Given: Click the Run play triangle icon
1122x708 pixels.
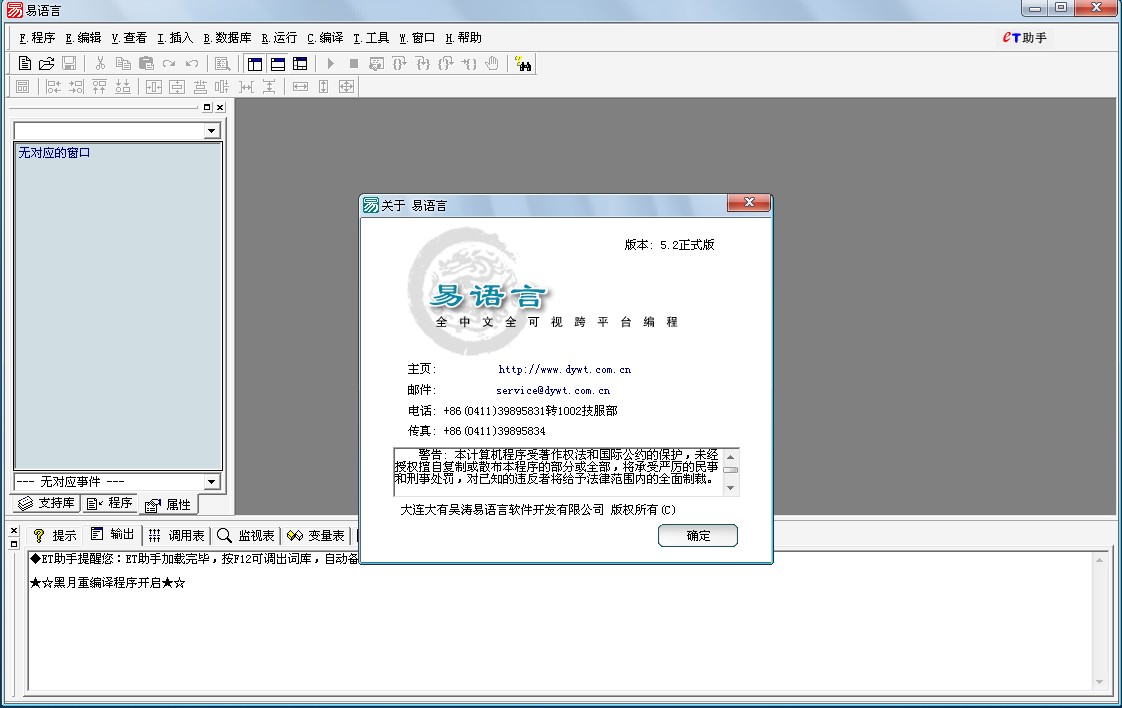Looking at the screenshot, I should click(x=331, y=64).
